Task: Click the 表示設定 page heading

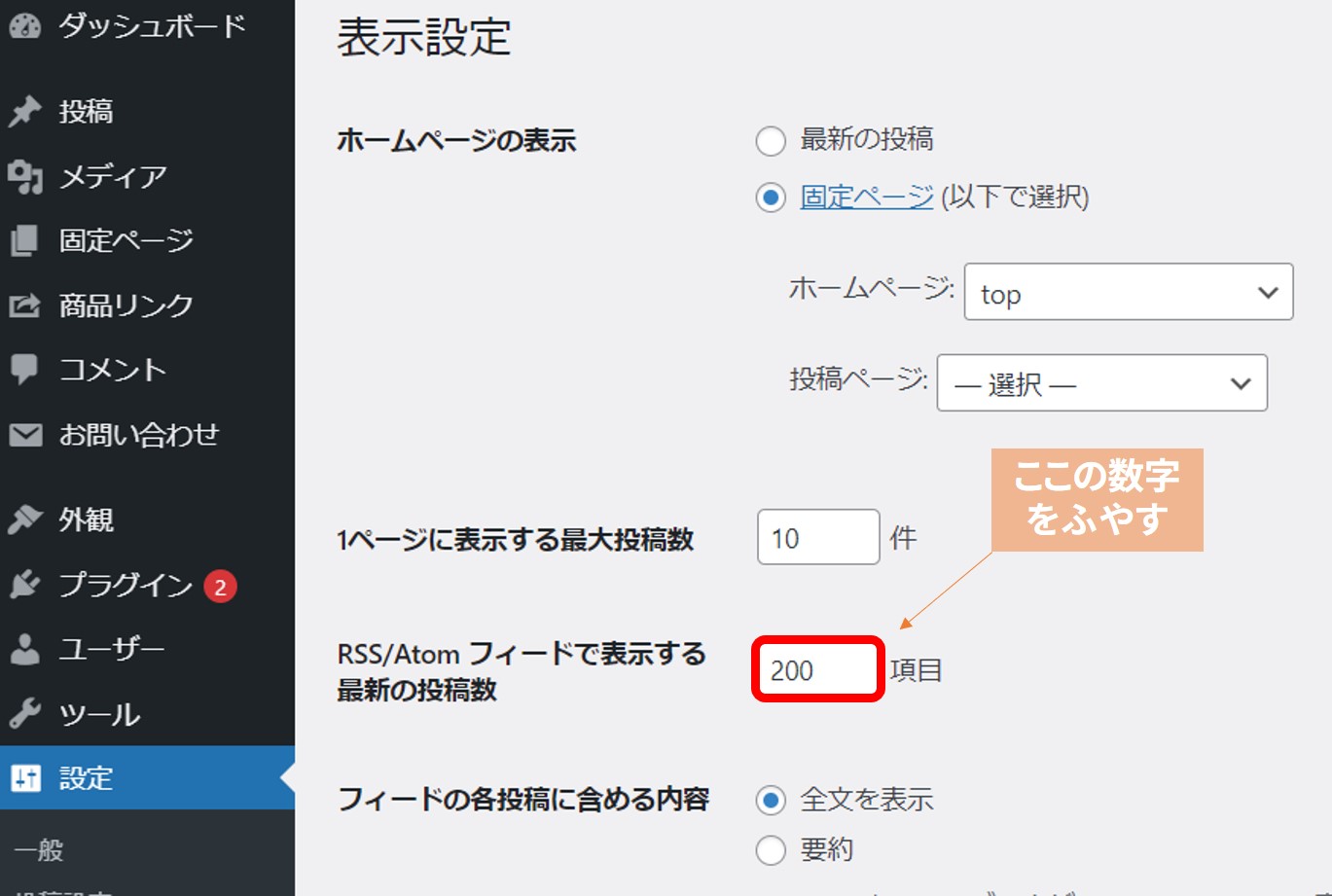Action: click(x=423, y=37)
